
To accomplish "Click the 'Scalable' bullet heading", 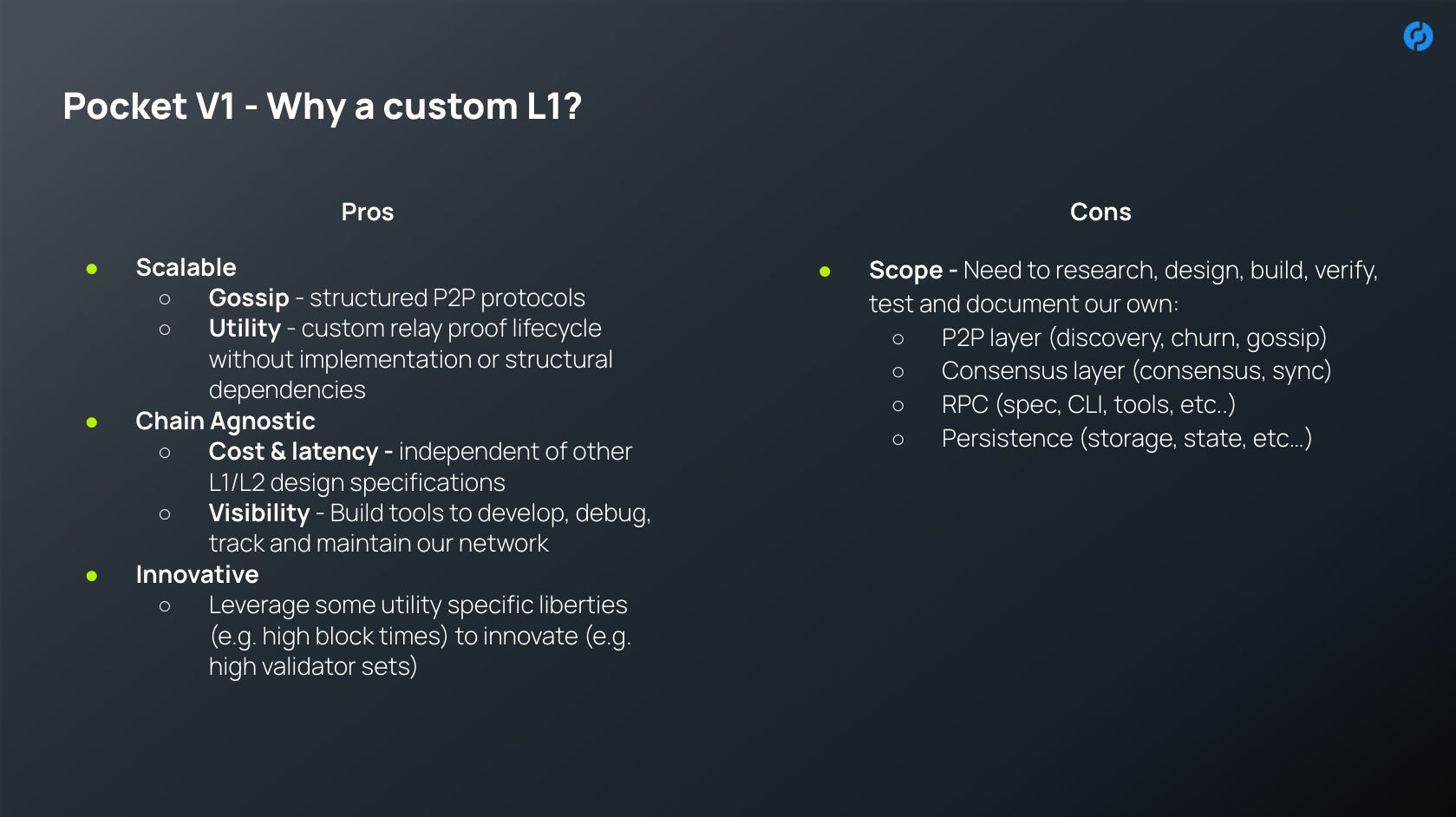I will (186, 267).
